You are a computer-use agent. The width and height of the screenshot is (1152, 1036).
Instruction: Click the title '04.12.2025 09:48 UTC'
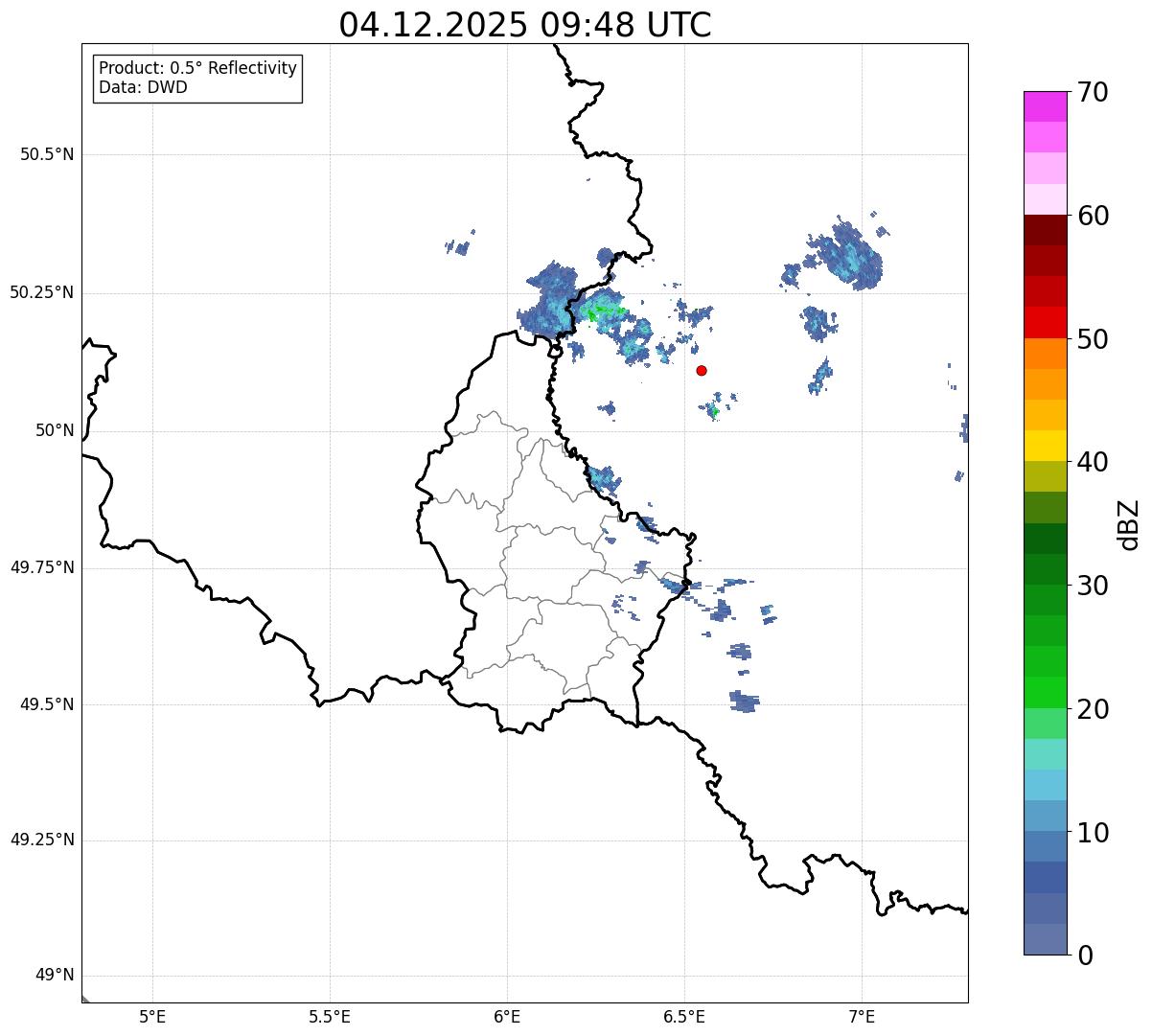click(525, 25)
